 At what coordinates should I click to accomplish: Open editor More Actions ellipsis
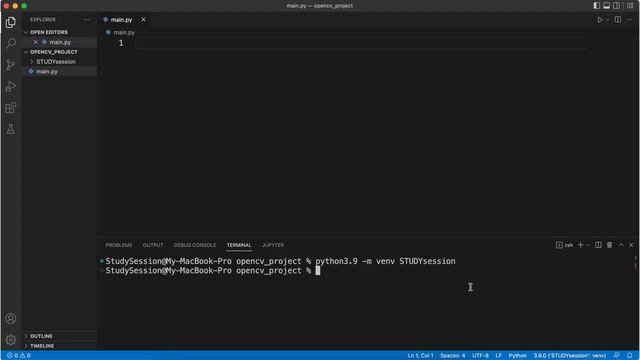pos(629,20)
